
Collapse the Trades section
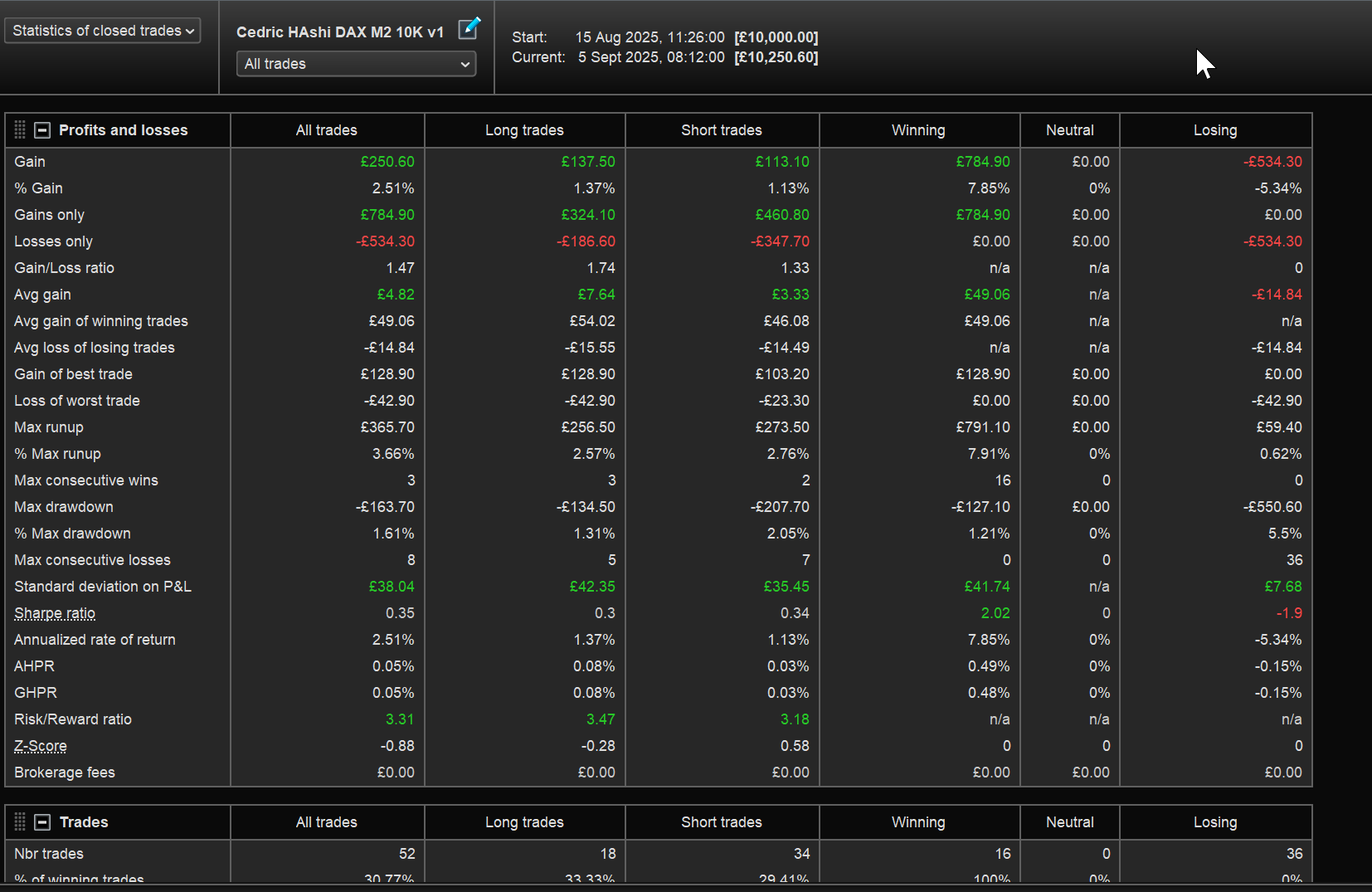[x=42, y=822]
